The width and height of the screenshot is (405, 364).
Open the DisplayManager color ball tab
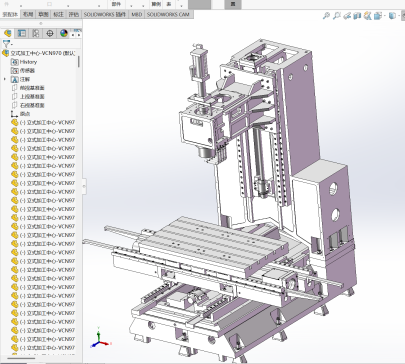click(x=64, y=33)
